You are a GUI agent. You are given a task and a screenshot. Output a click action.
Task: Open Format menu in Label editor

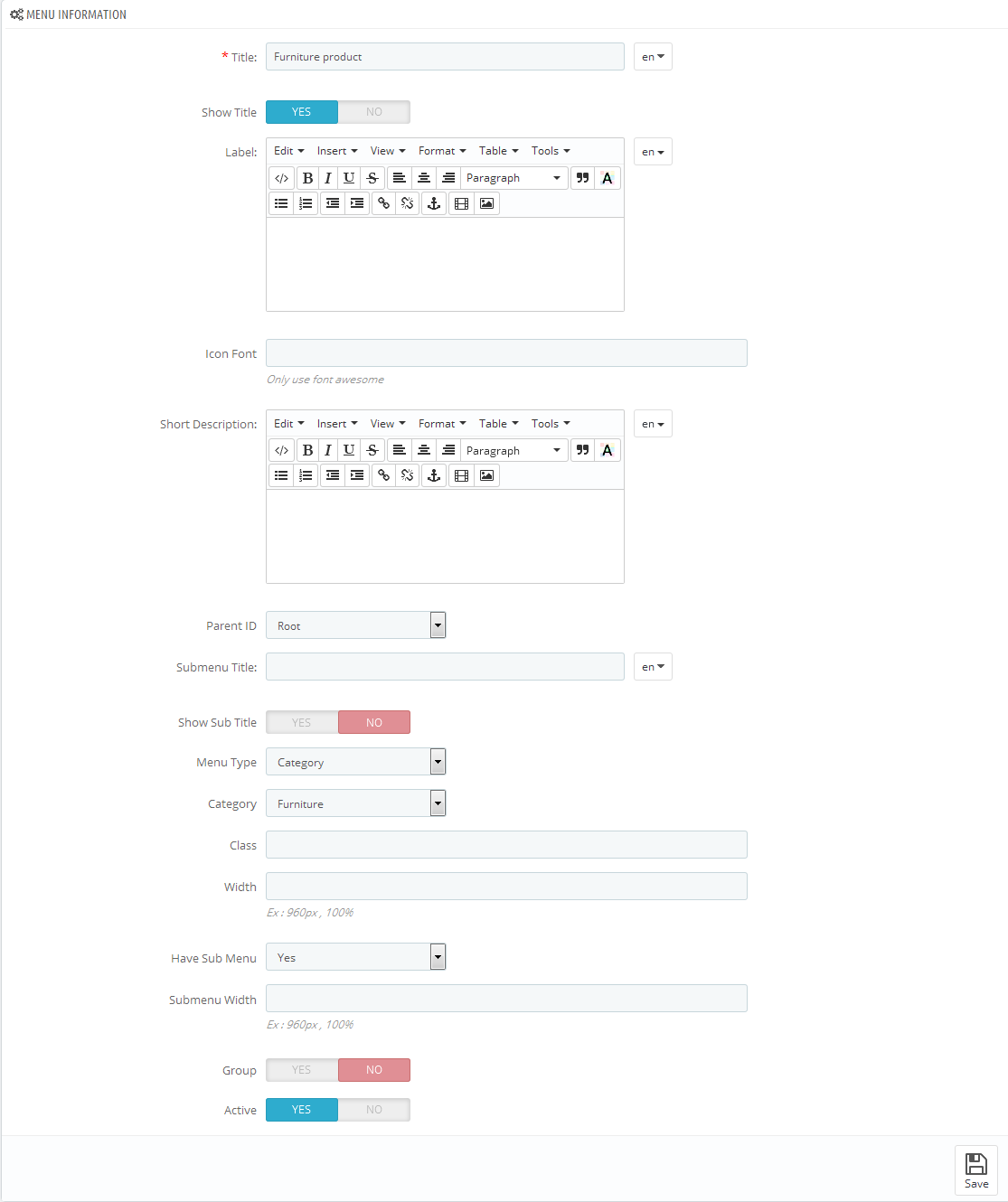[x=442, y=151]
